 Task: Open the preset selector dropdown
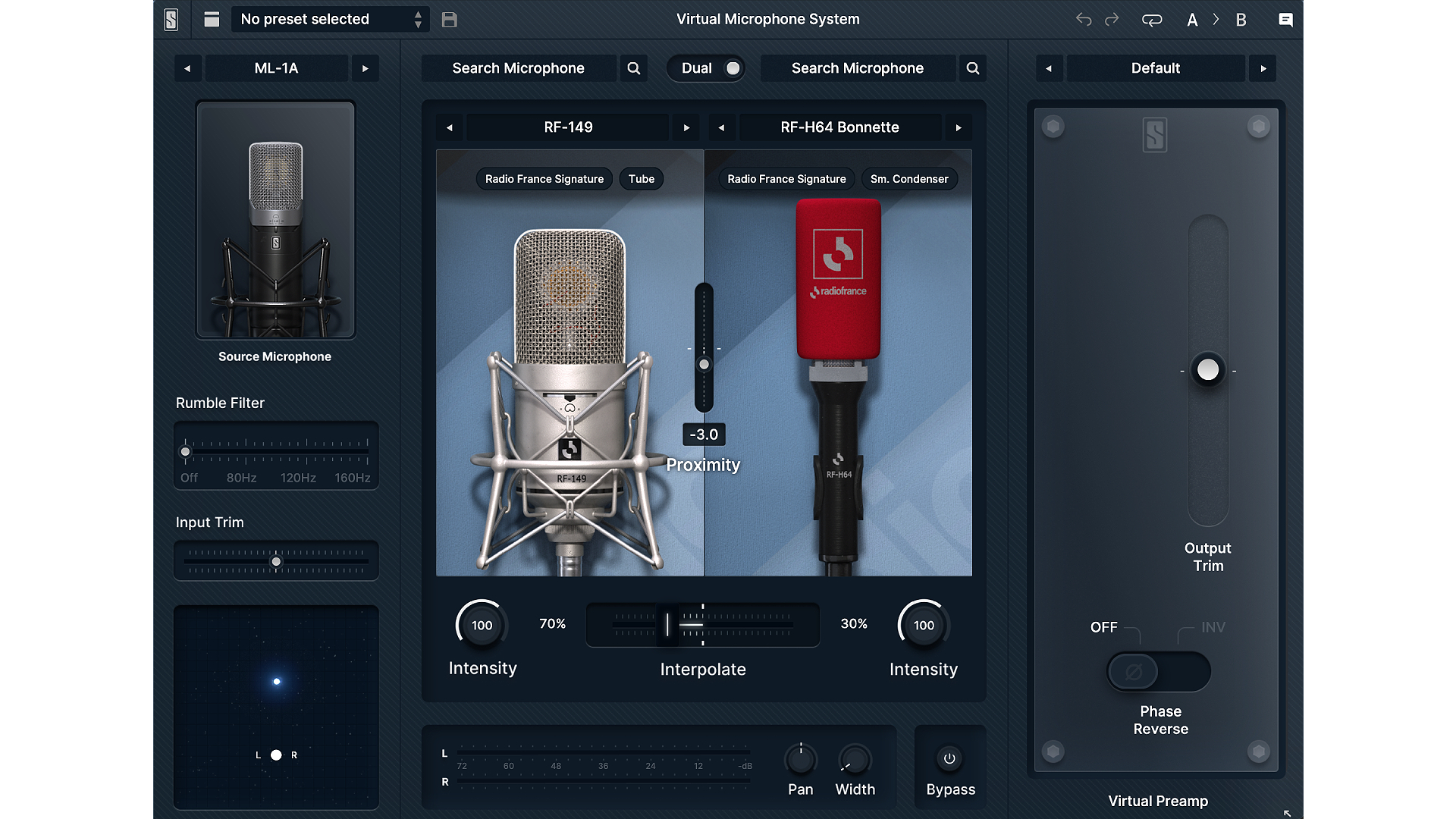331,20
